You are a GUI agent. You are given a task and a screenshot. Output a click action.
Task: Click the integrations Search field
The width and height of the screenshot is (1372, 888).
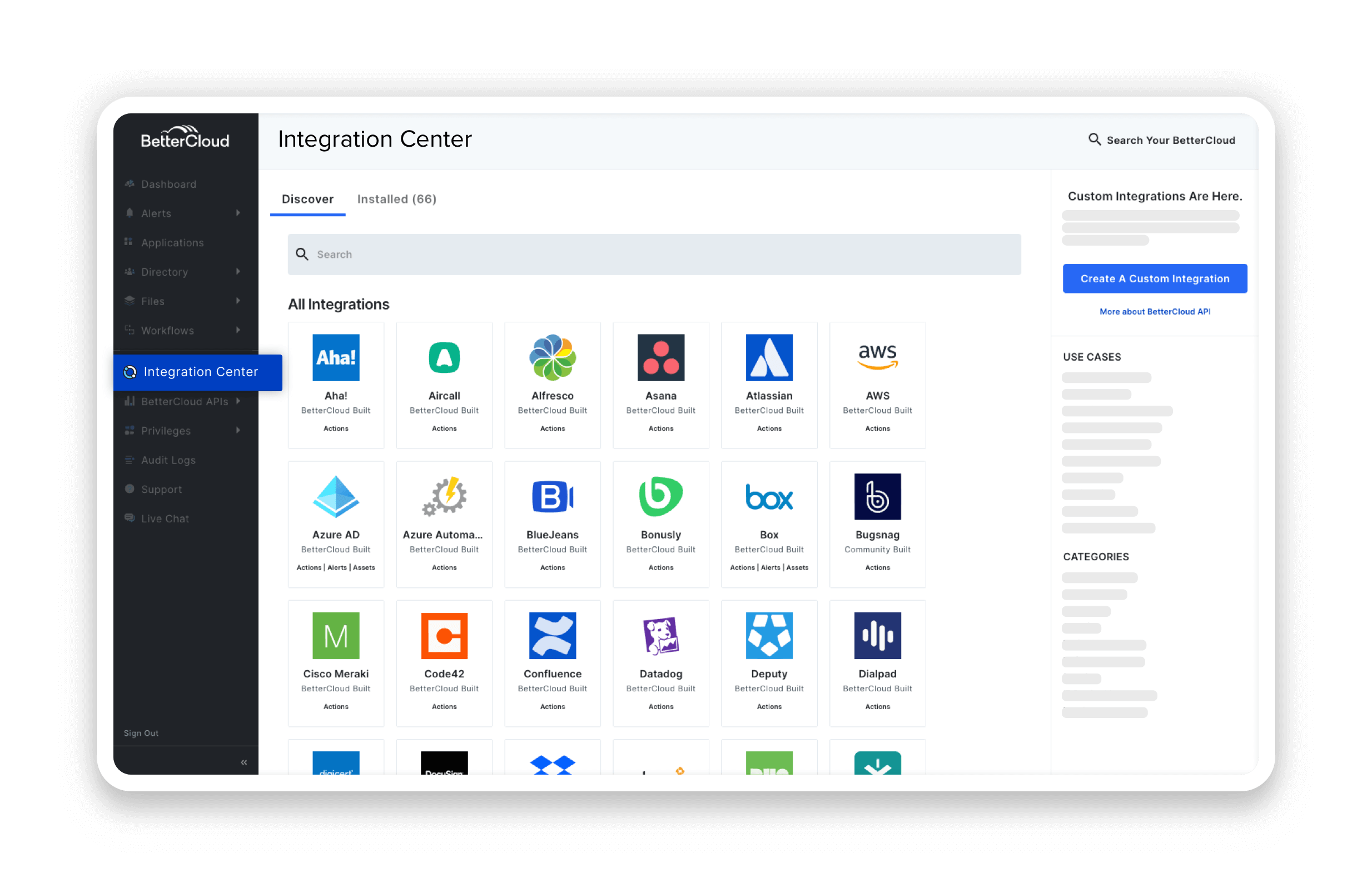(654, 254)
